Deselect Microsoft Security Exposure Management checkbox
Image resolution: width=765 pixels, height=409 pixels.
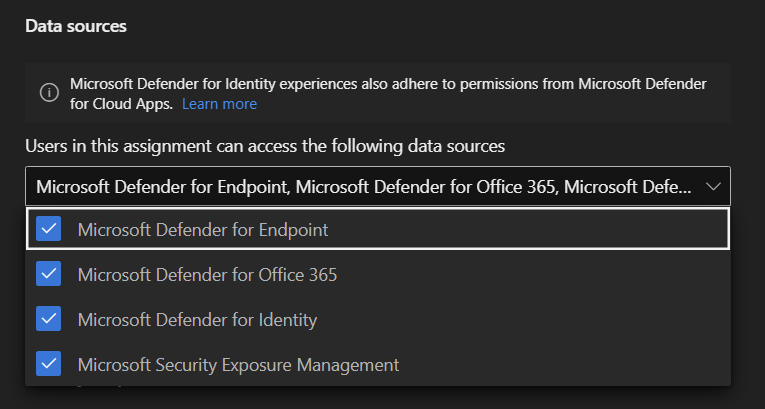pos(48,364)
